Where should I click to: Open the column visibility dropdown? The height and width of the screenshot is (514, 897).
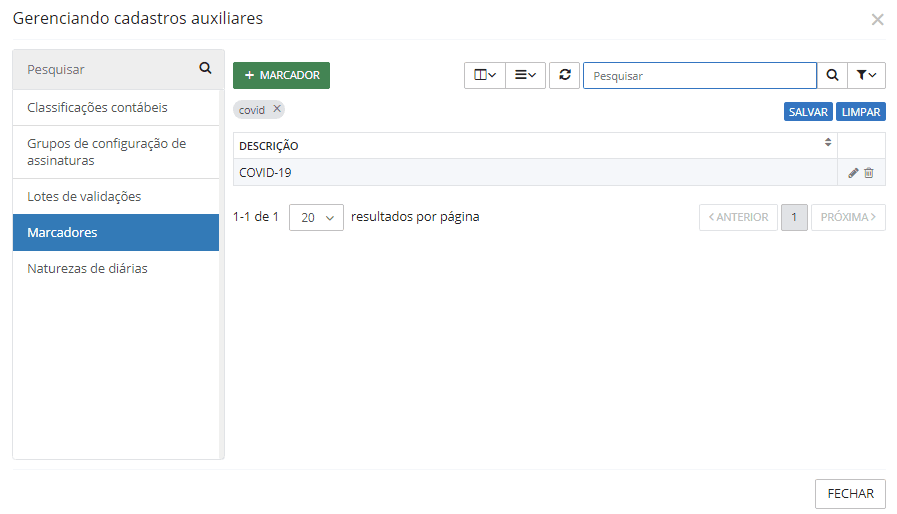485,75
